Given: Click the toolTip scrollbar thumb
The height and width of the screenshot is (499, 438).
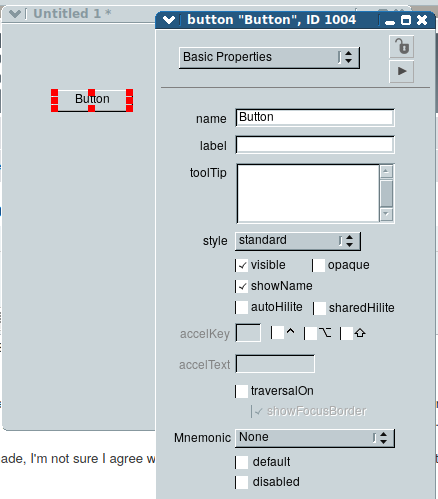Looking at the screenshot, I should coord(386,194).
